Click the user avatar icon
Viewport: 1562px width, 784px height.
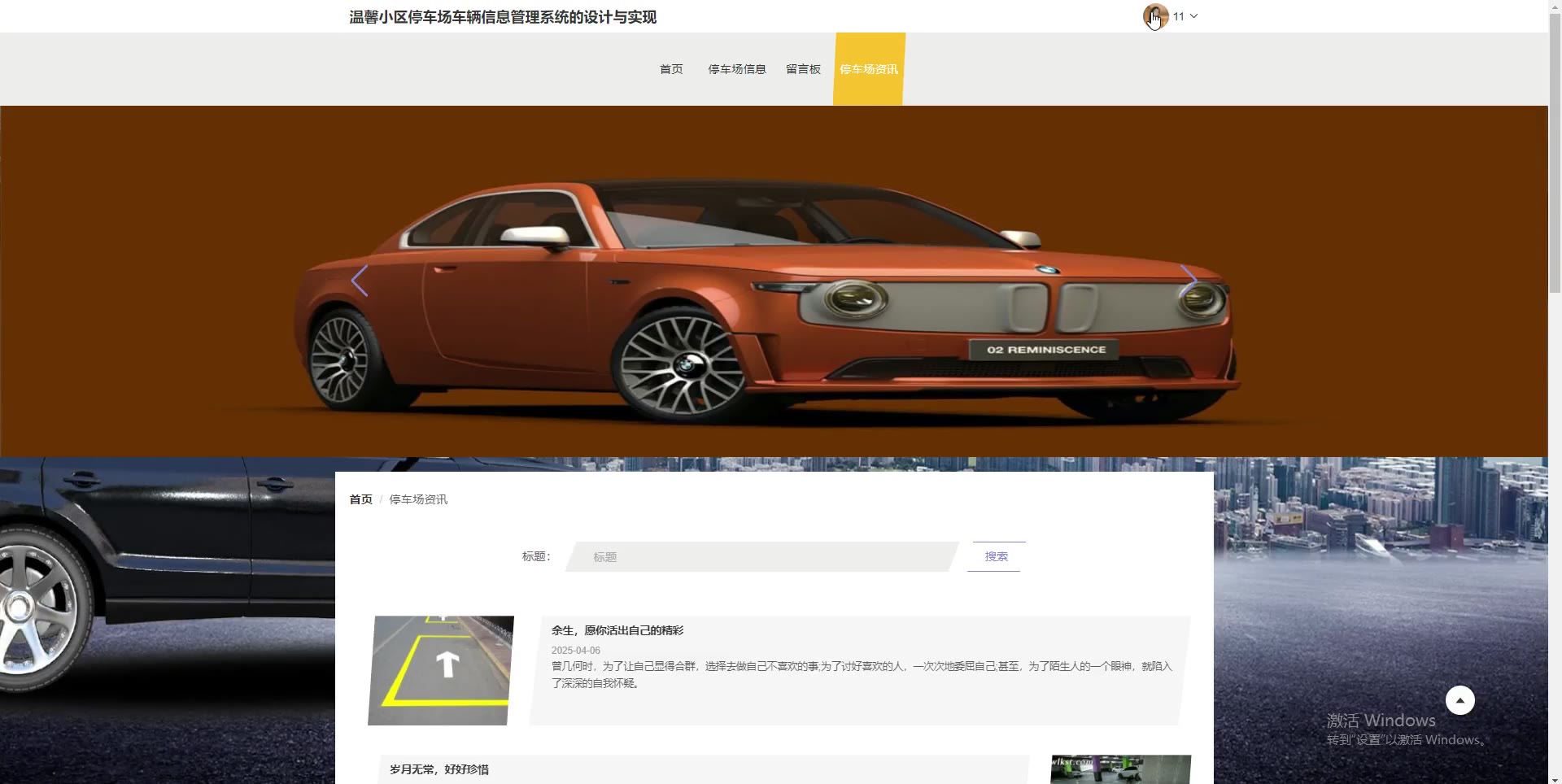(1155, 16)
